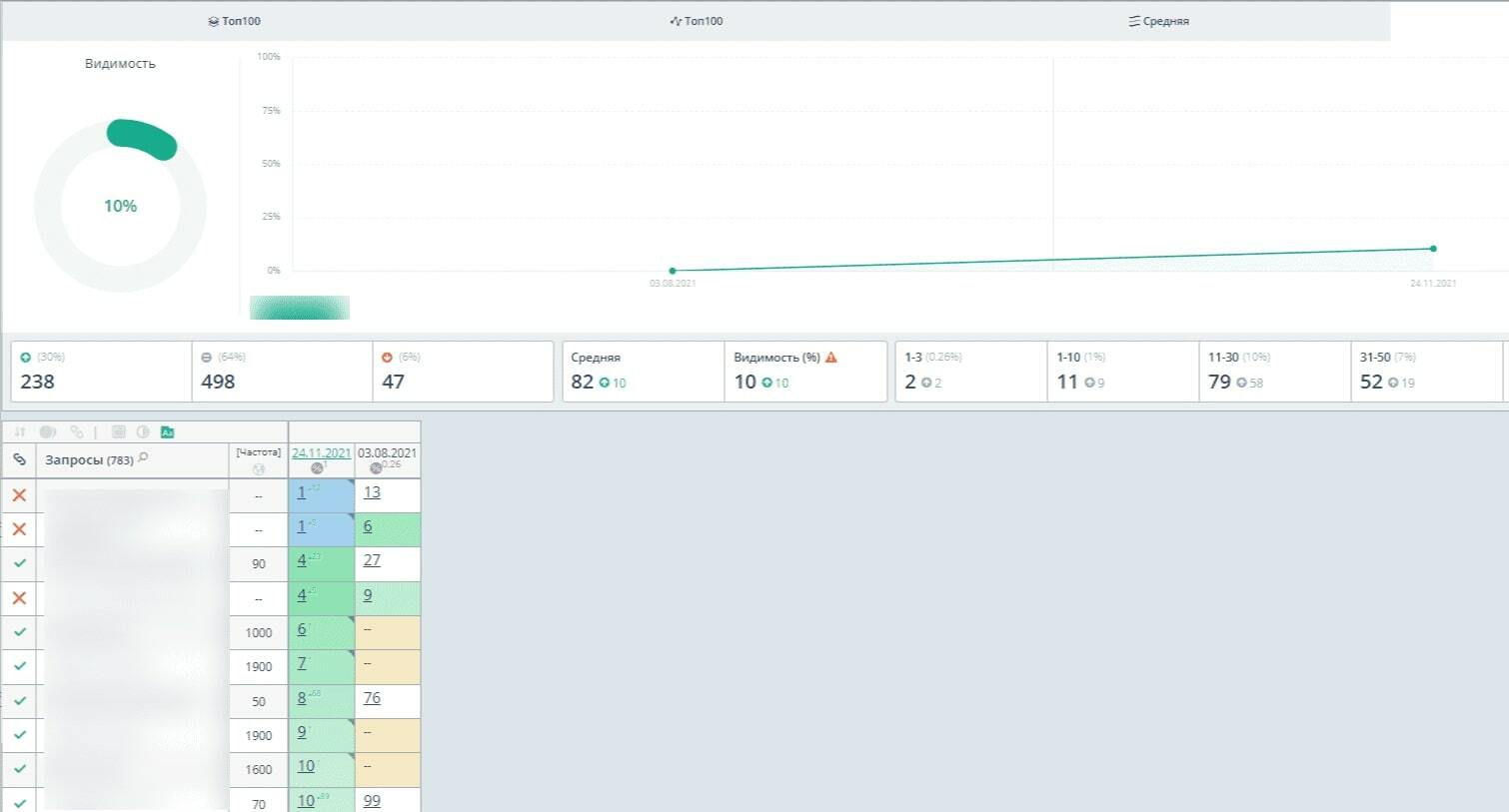Switch to the Средняя tab

click(1158, 21)
